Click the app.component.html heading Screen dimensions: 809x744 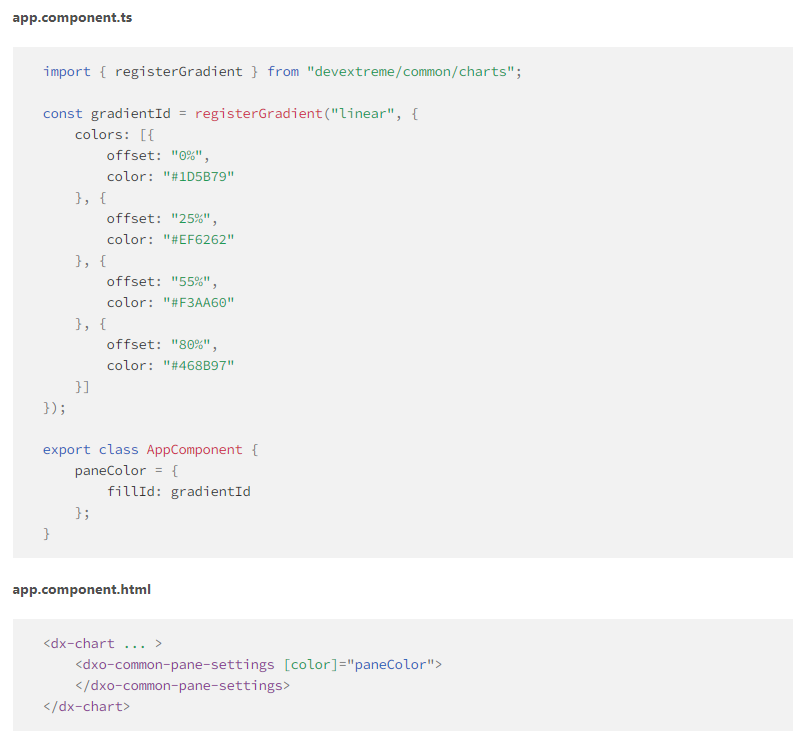tap(82, 589)
